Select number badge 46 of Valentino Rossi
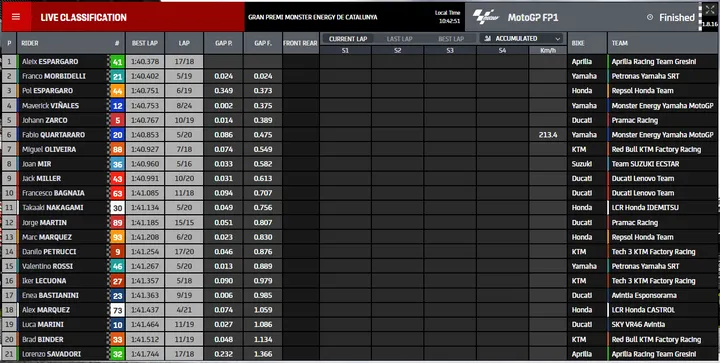The height and width of the screenshot is (363, 720). pyautogui.click(x=118, y=267)
